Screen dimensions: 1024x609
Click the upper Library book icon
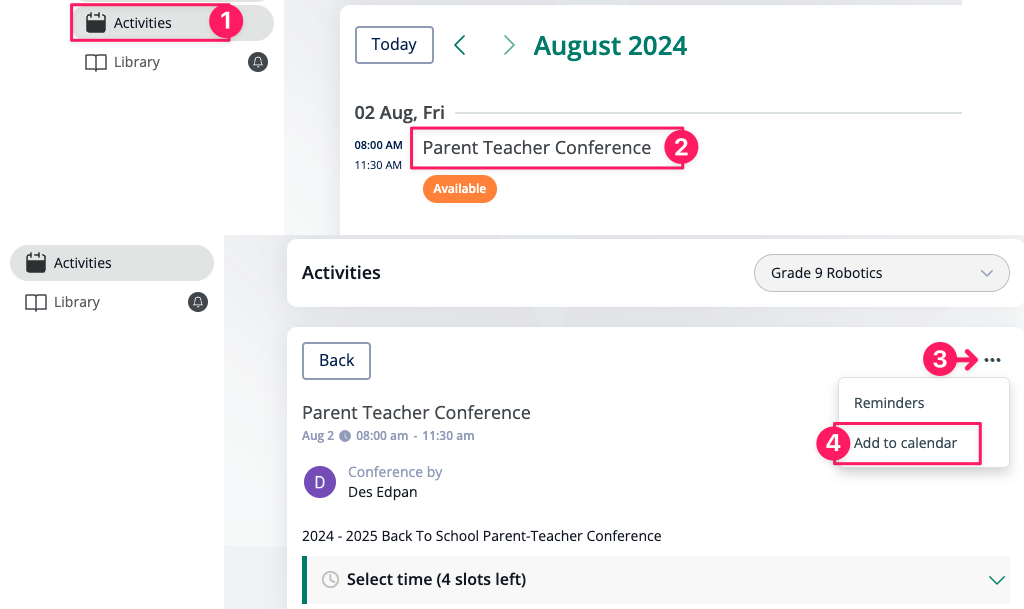click(96, 63)
